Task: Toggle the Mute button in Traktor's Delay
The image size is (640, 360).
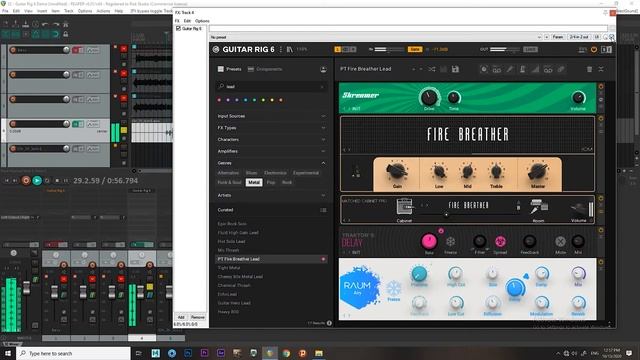Action: point(560,242)
